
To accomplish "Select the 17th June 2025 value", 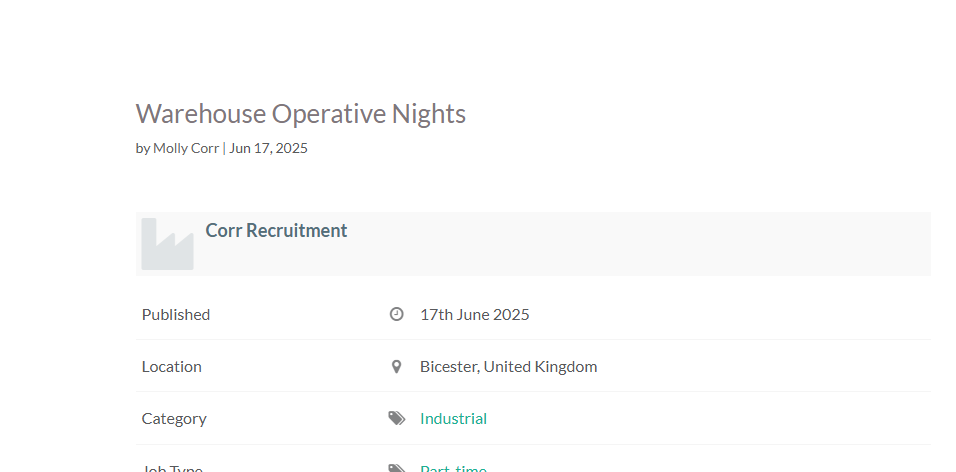I will [x=474, y=314].
